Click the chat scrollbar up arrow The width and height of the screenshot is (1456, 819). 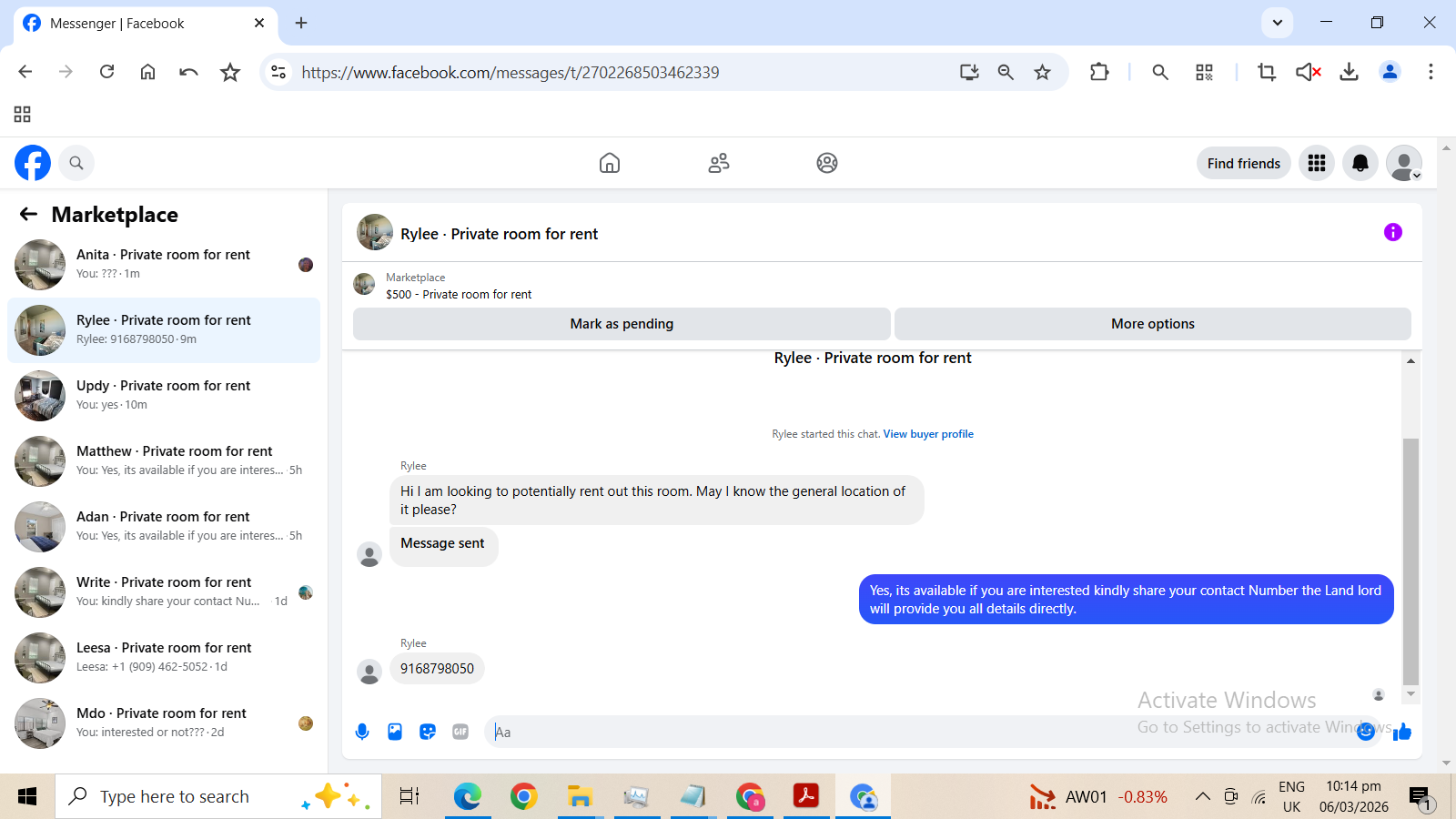coord(1410,361)
